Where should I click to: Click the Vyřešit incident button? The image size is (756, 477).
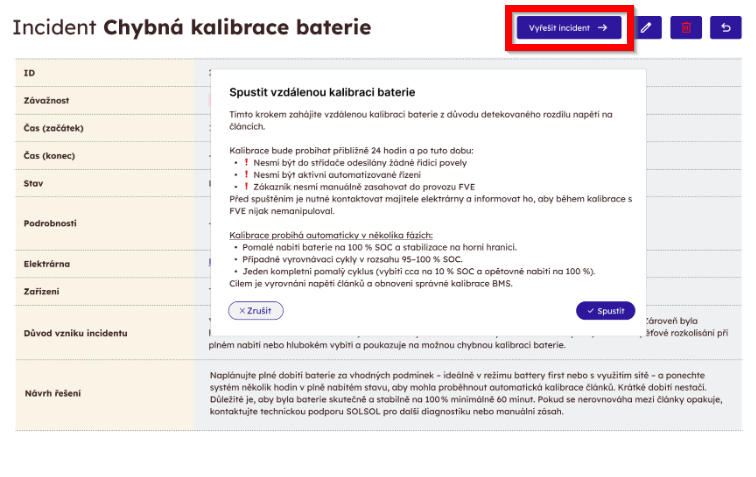pyautogui.click(x=569, y=27)
